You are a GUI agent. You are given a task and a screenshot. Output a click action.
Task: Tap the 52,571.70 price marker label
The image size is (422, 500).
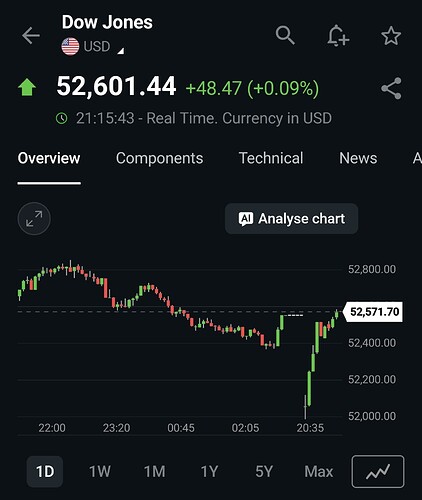click(373, 312)
